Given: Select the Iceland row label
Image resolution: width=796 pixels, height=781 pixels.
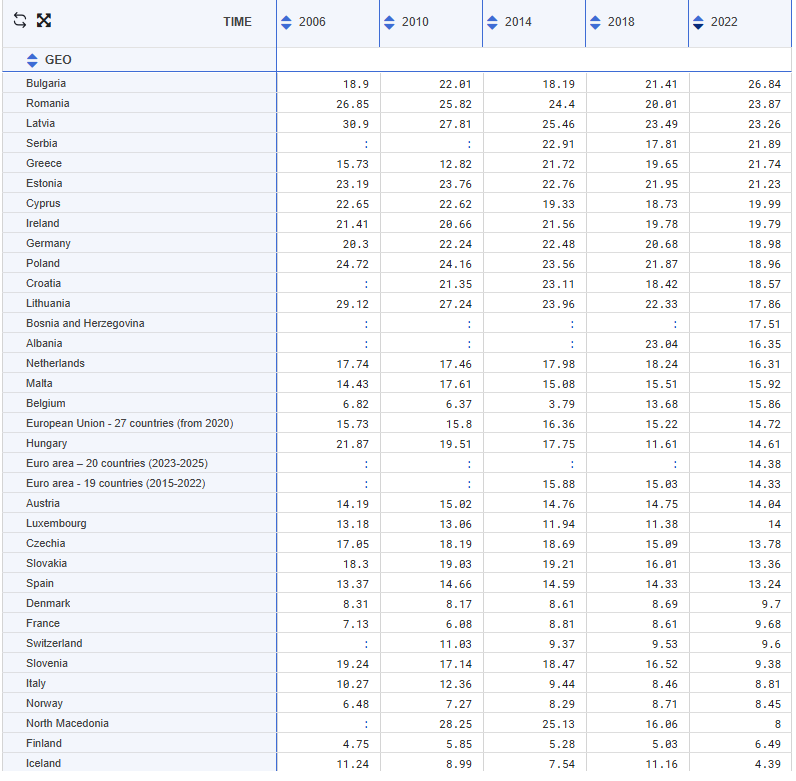Looking at the screenshot, I should click(44, 763).
